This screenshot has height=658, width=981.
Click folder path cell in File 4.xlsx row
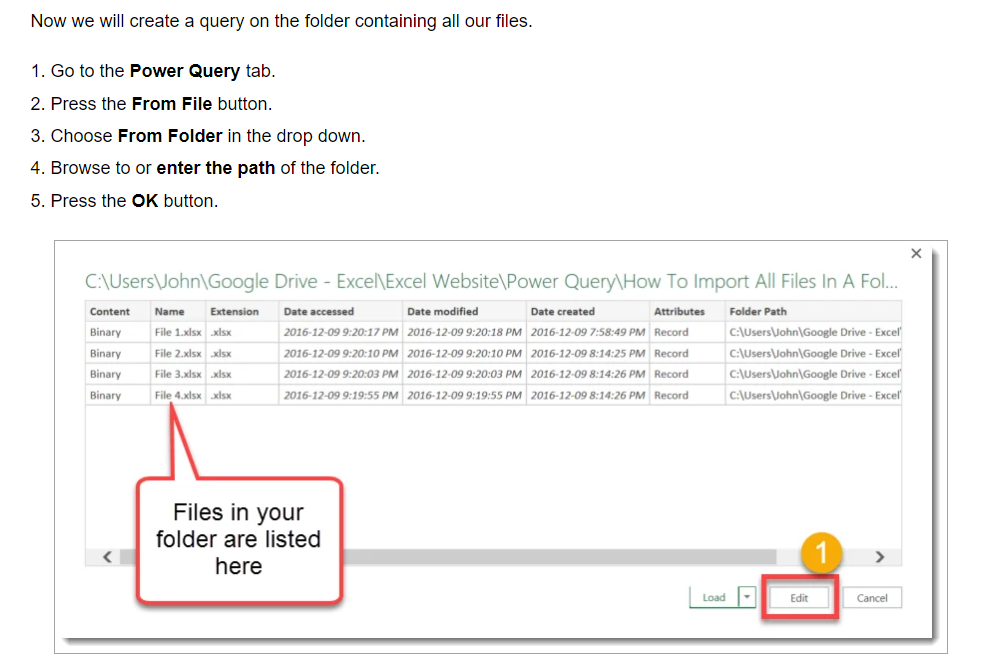tap(814, 395)
